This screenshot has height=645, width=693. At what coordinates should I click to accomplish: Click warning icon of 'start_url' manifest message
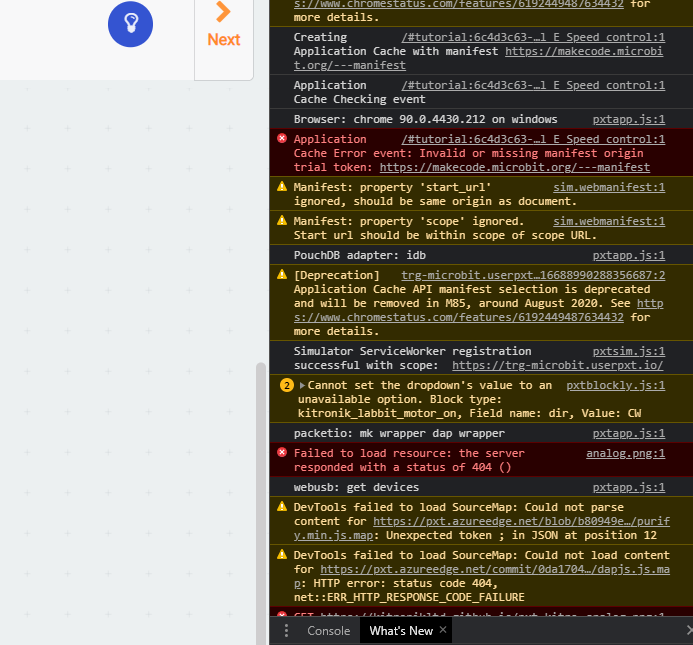pyautogui.click(x=282, y=187)
